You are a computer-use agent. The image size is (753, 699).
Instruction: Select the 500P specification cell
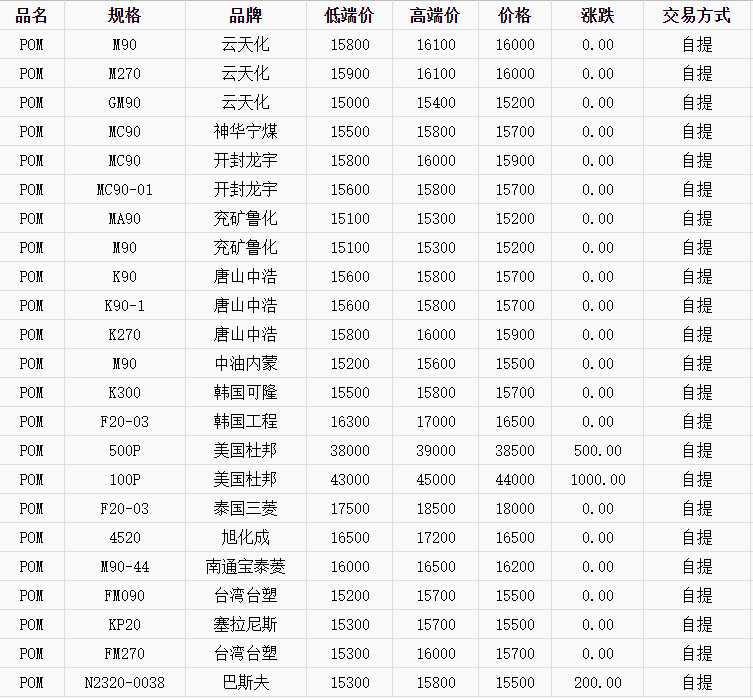point(124,451)
